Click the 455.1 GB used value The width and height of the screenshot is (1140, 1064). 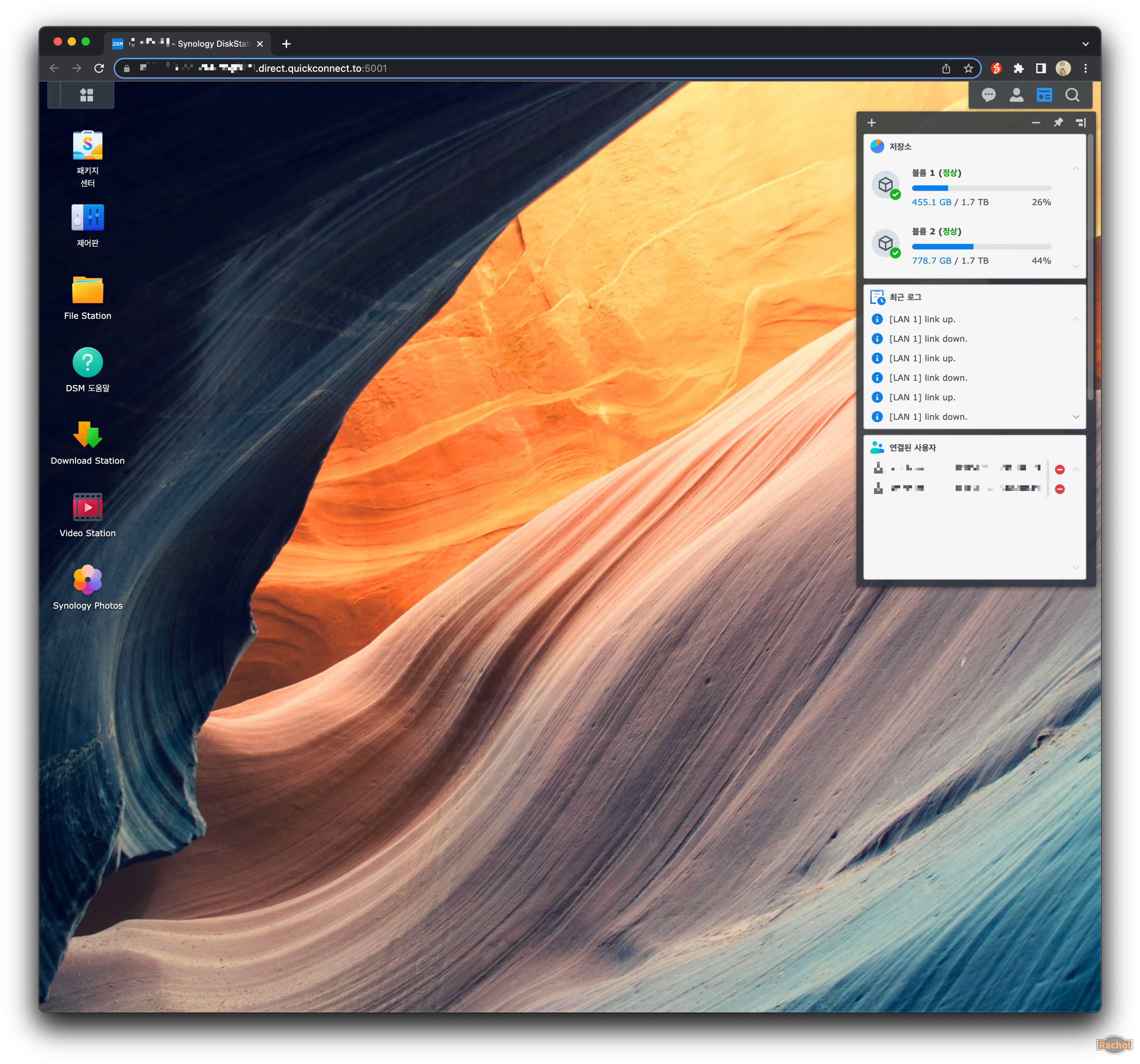point(931,203)
